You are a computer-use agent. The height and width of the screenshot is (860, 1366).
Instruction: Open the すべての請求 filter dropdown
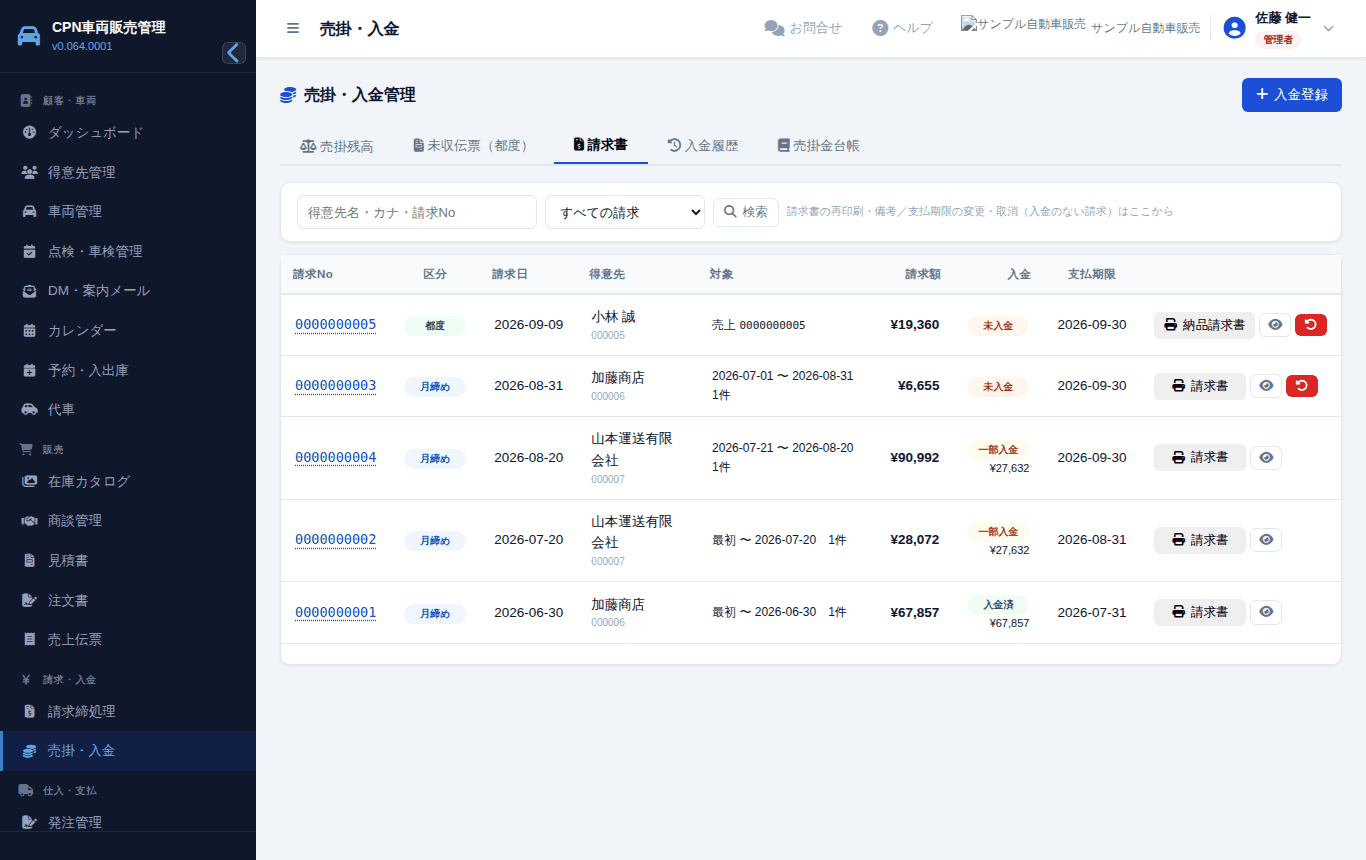[625, 212]
